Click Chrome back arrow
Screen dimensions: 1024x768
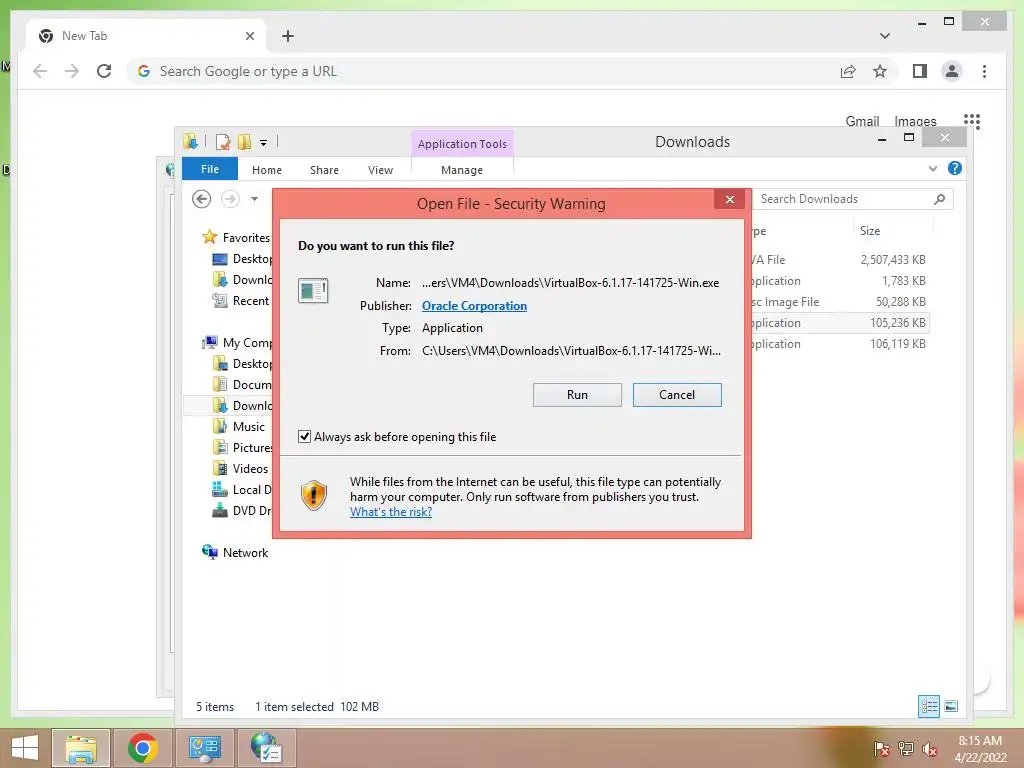pyautogui.click(x=40, y=71)
